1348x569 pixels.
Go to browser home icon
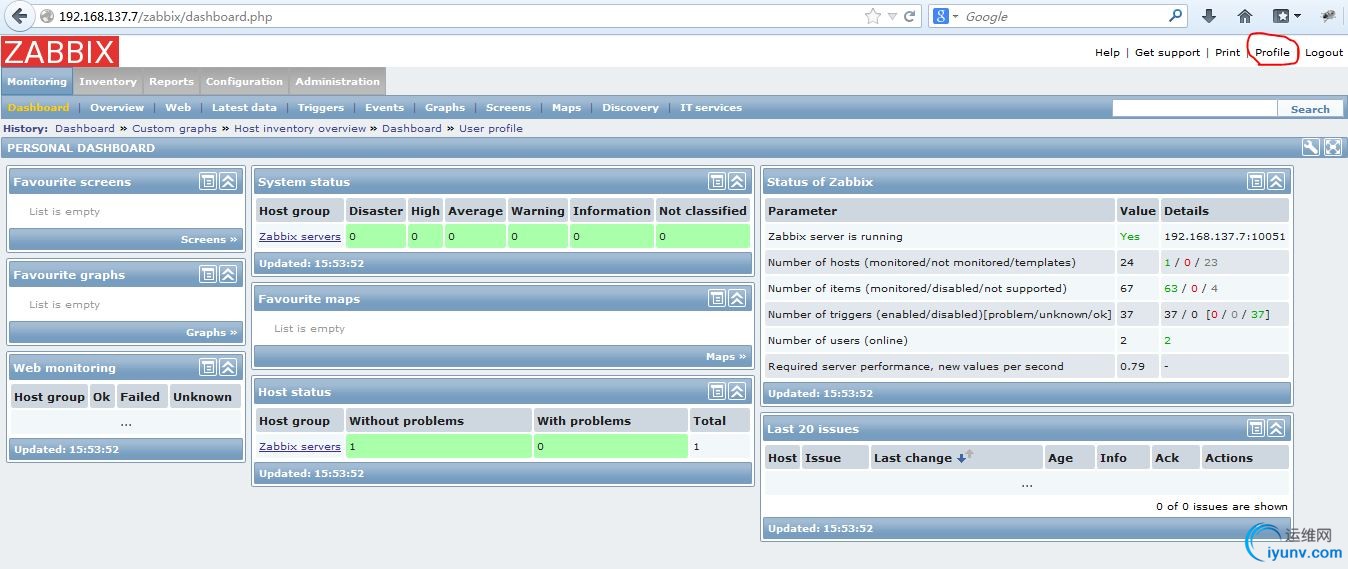click(x=1245, y=16)
